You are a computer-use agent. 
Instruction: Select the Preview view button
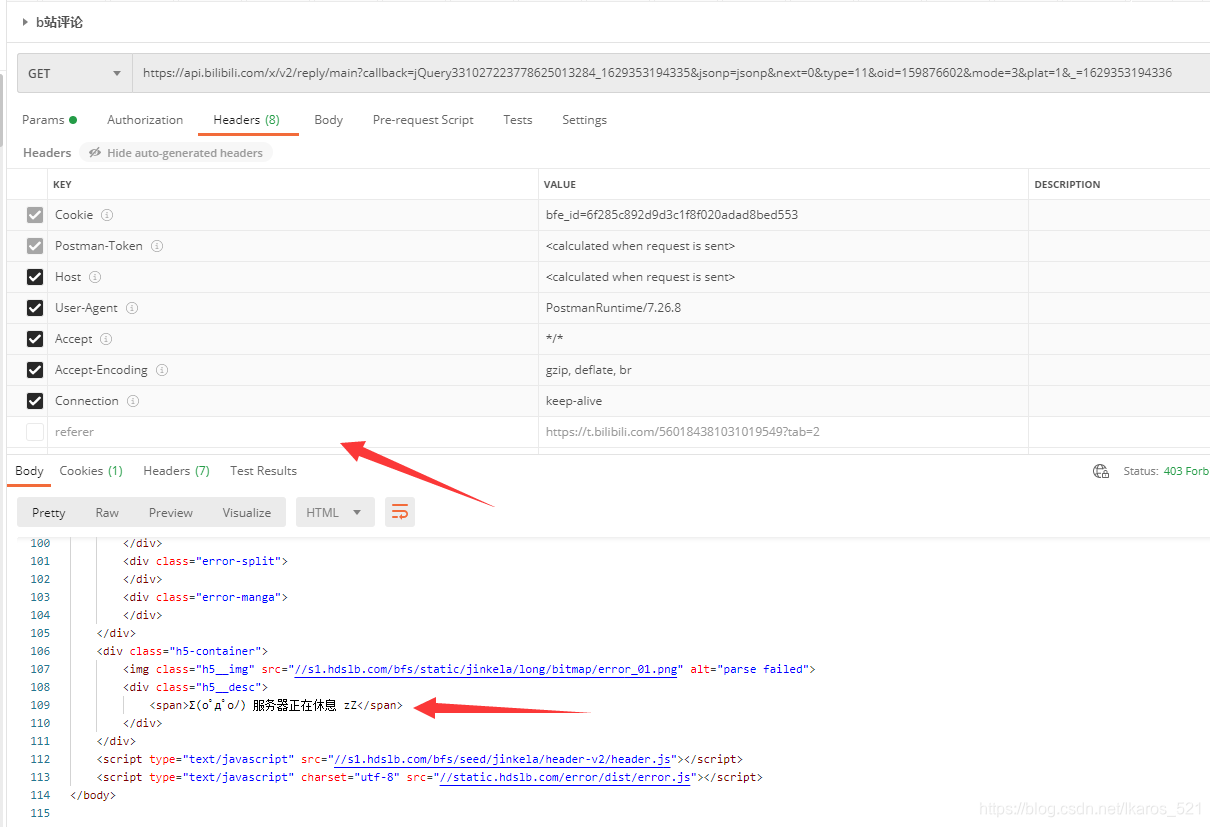[171, 512]
